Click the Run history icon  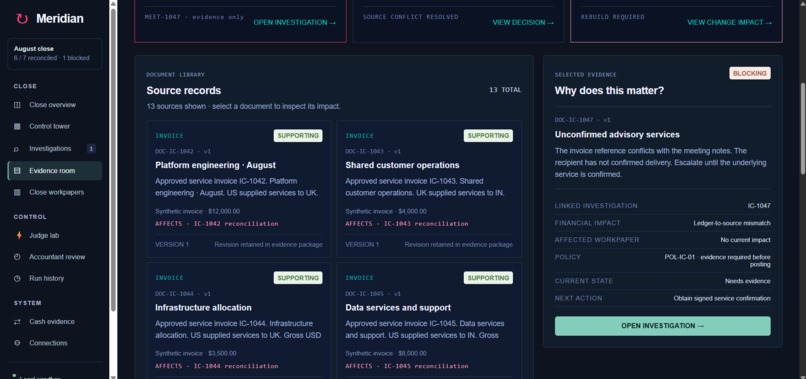tap(17, 279)
